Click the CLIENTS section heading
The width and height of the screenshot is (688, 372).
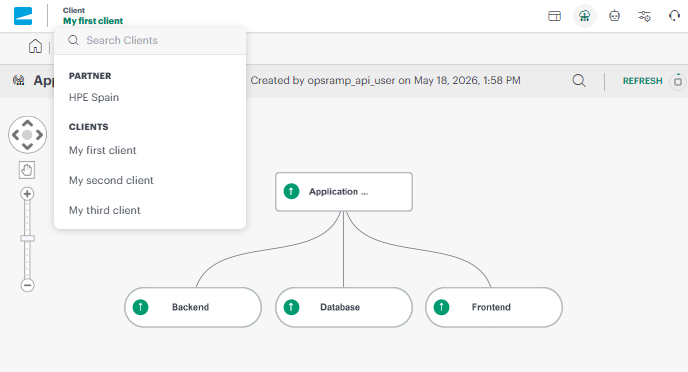tap(89, 127)
